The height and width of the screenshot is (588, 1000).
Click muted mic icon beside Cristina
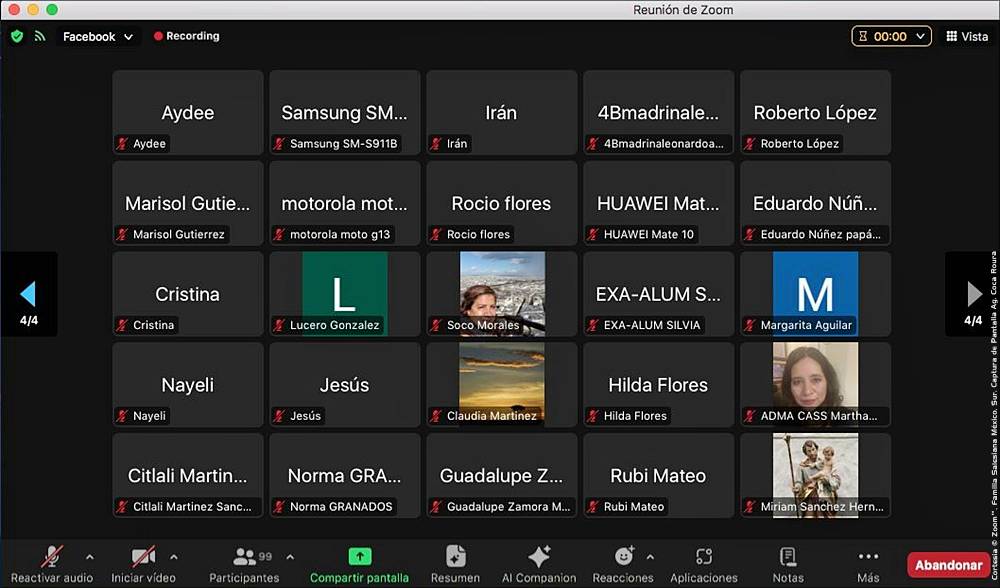(122, 325)
